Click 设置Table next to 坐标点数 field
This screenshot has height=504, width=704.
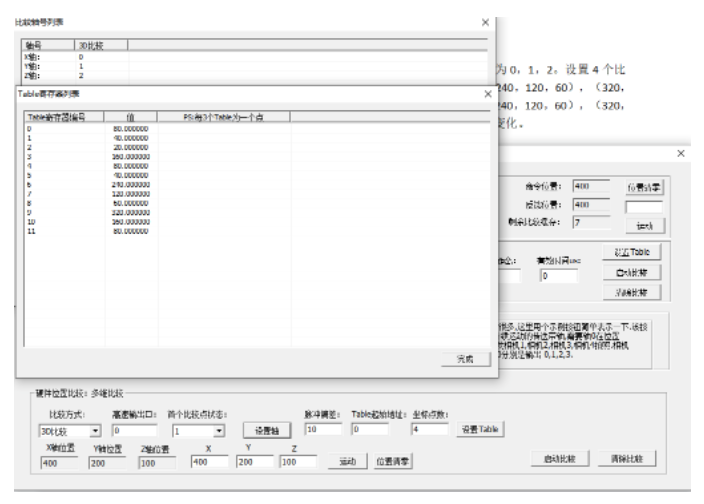tap(480, 429)
